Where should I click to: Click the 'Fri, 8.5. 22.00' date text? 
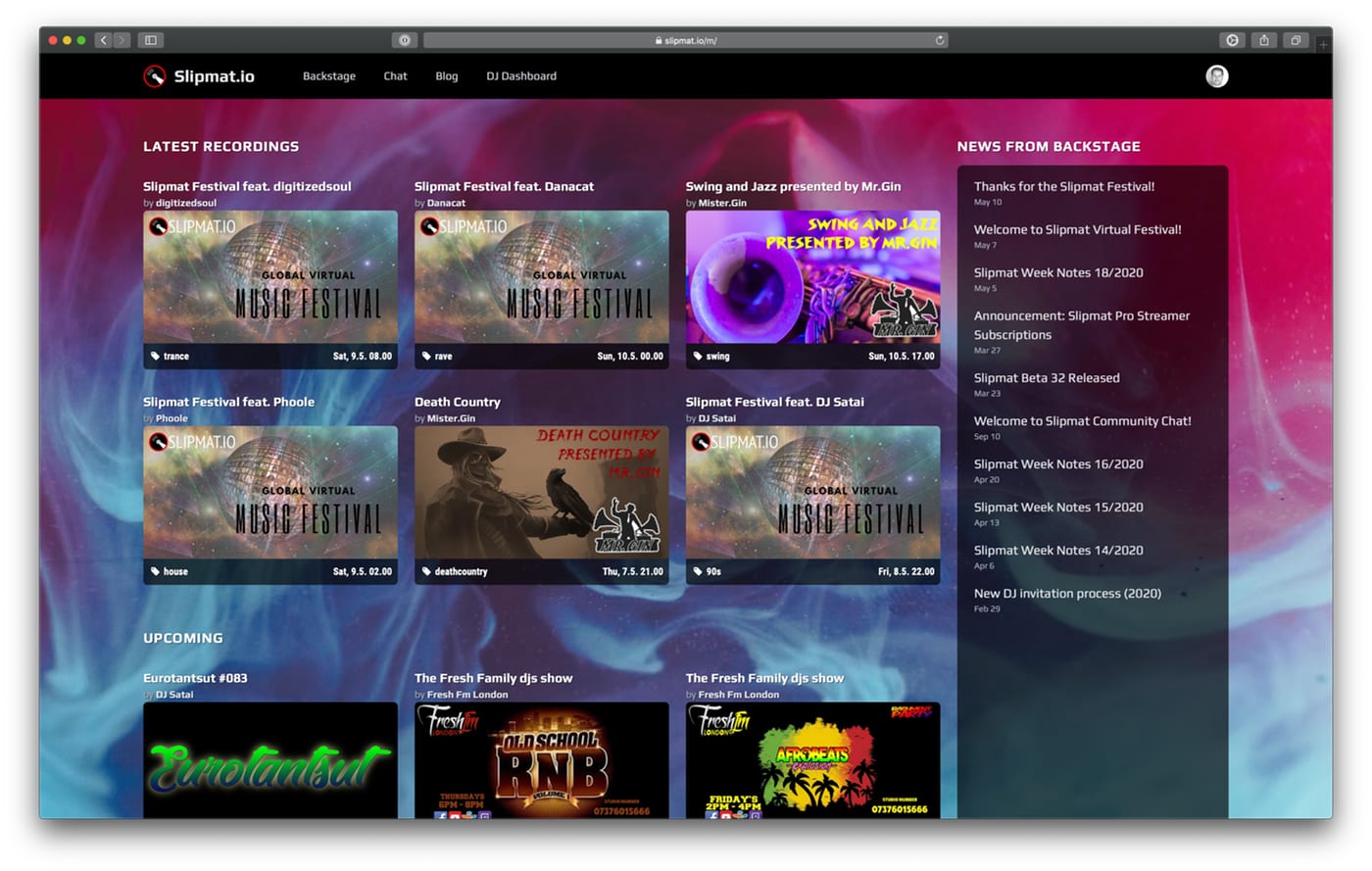(906, 571)
